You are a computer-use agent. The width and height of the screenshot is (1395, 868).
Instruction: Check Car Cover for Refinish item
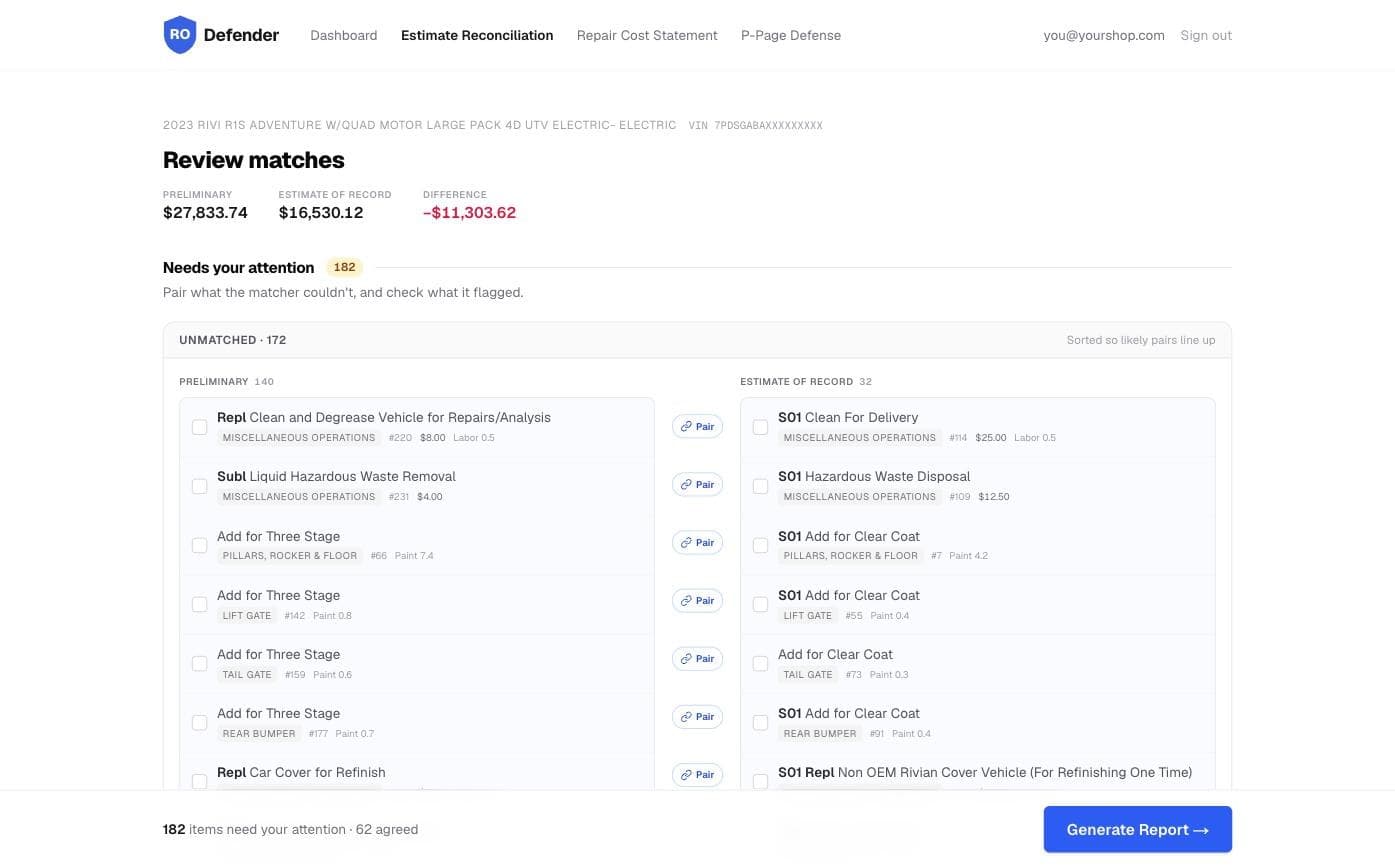(x=200, y=781)
